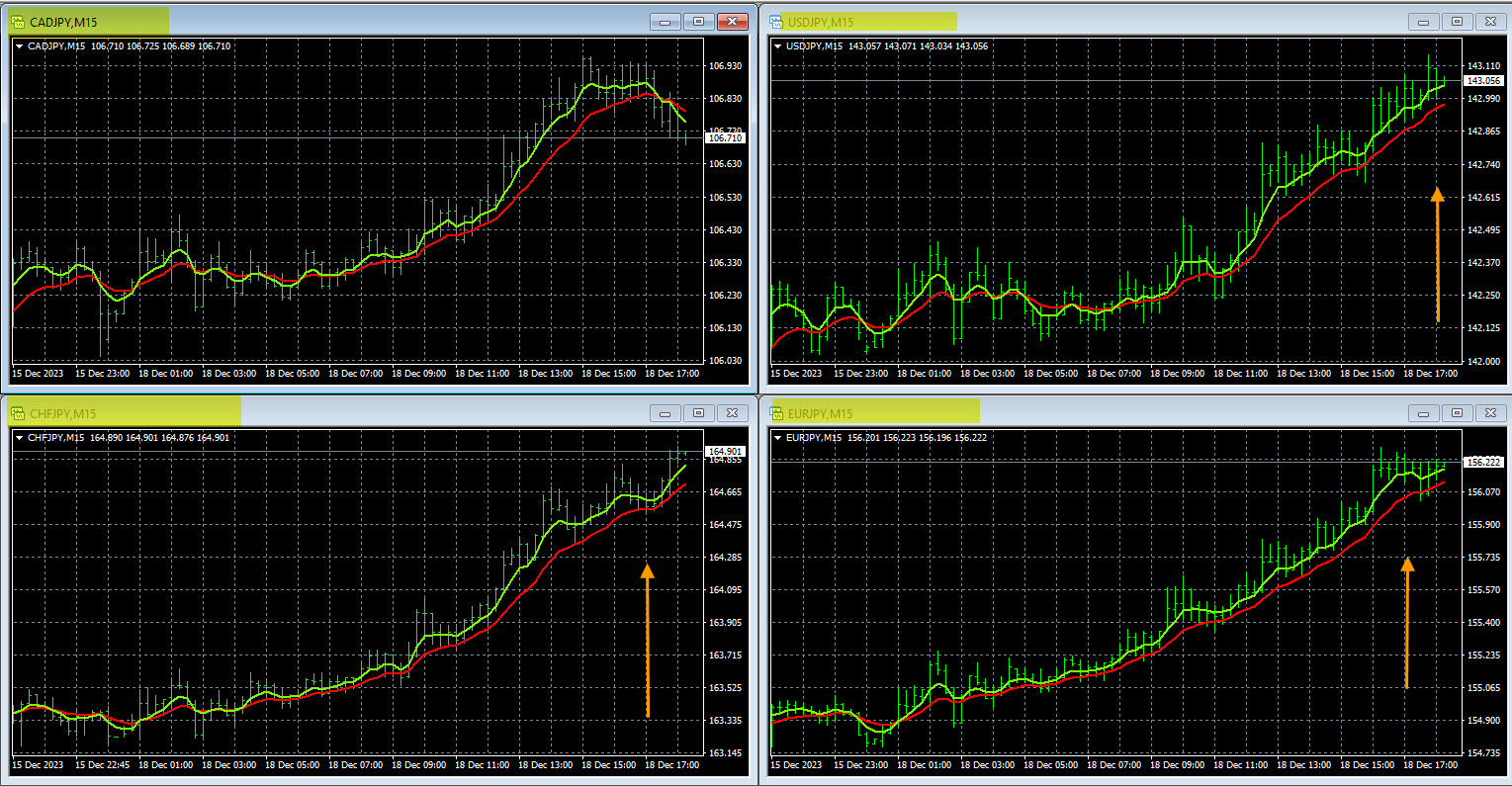Select the orange arrow on USDJPY chart
Image resolution: width=1512 pixels, height=786 pixels.
[1437, 254]
